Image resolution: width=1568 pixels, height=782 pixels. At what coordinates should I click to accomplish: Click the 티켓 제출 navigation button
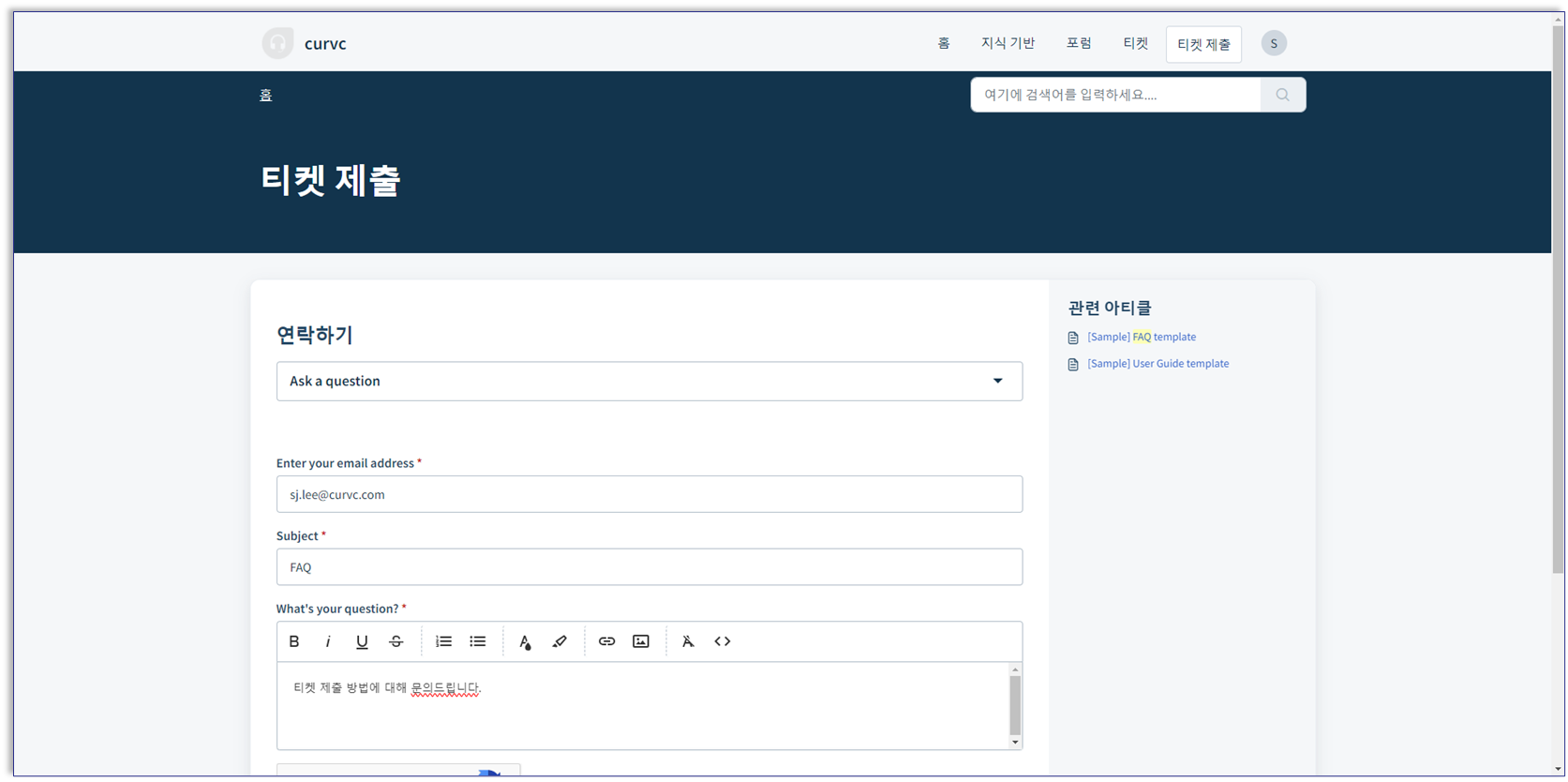(x=1203, y=44)
